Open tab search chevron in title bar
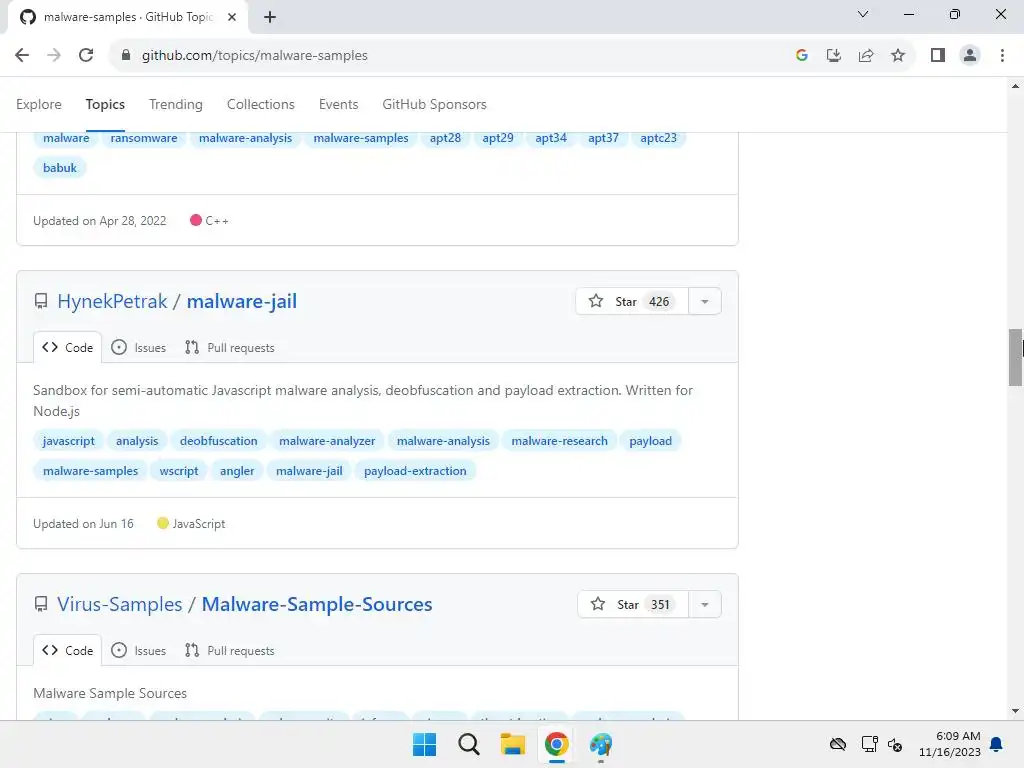 click(x=863, y=14)
